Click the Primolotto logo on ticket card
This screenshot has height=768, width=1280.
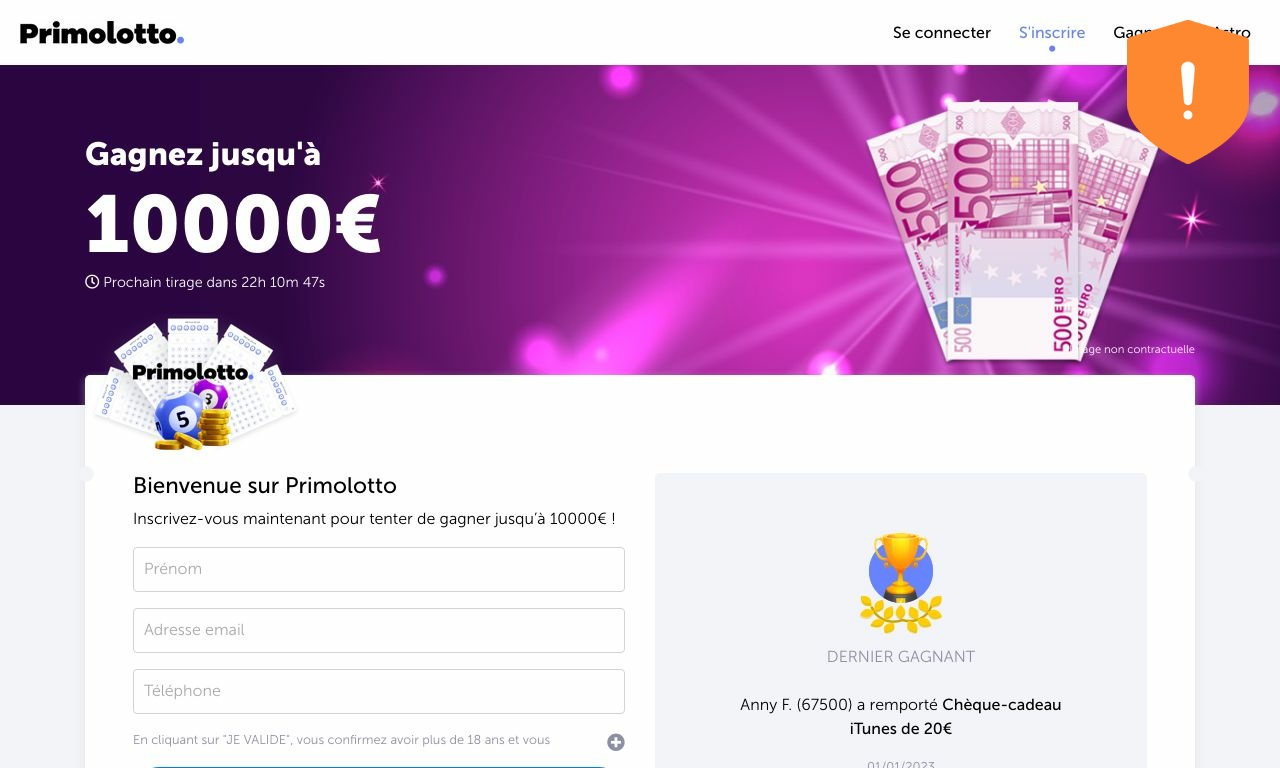(x=192, y=372)
